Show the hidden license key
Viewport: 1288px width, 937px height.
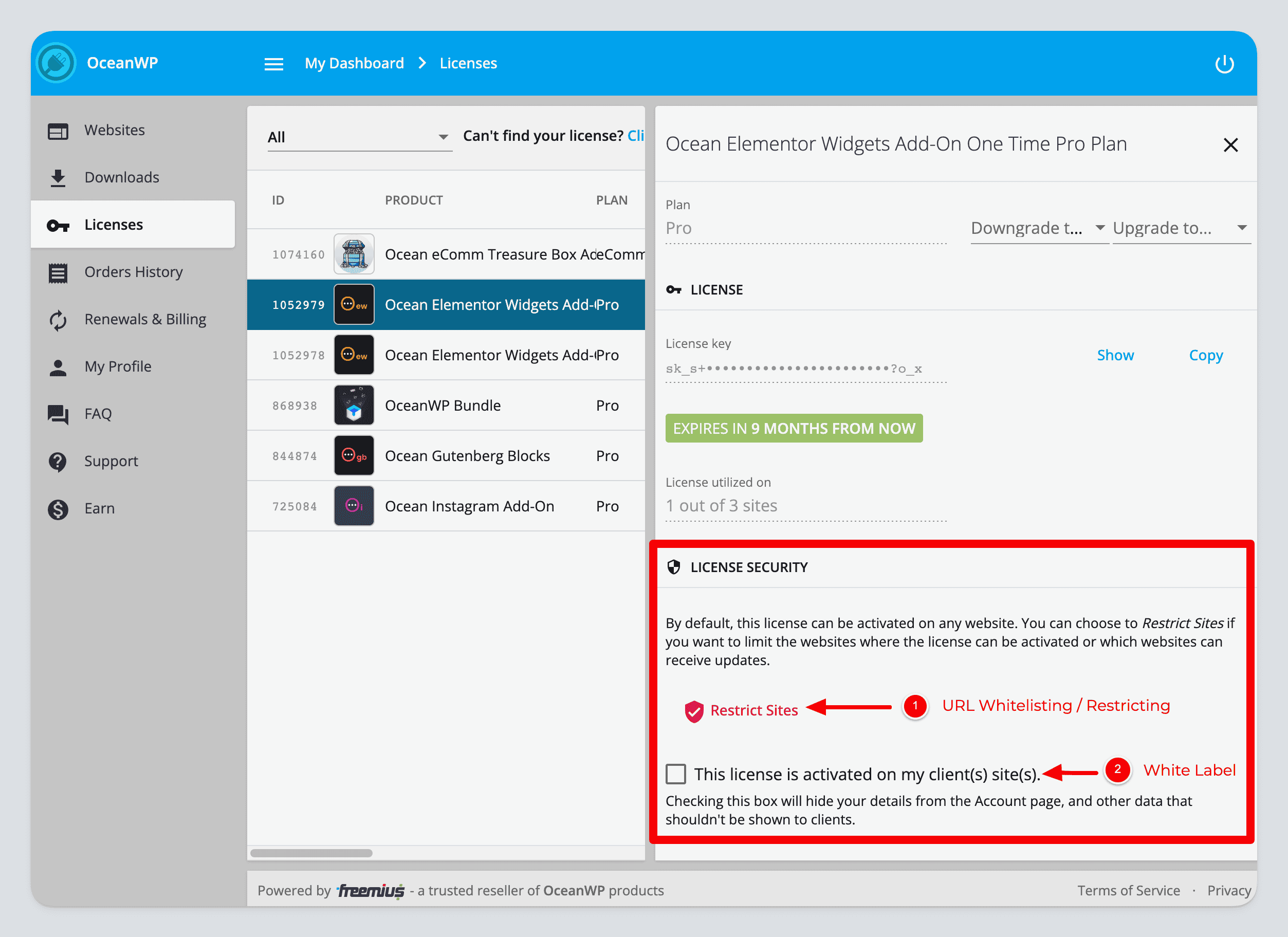pos(1115,355)
